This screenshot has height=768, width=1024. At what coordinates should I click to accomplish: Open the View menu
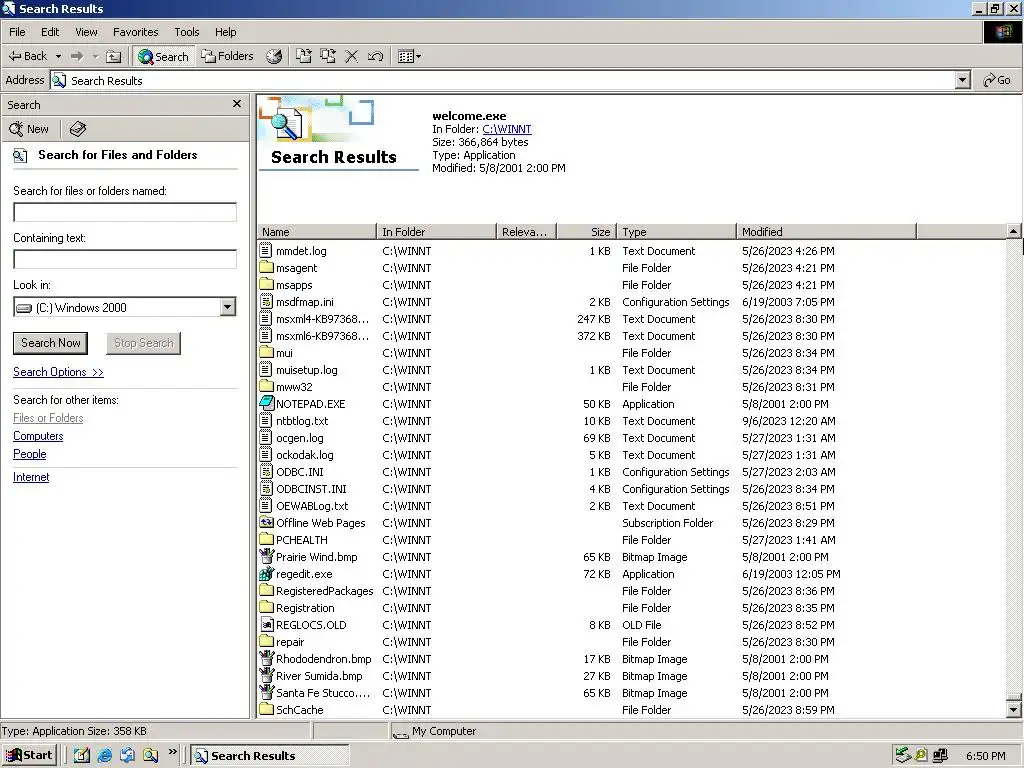(86, 32)
